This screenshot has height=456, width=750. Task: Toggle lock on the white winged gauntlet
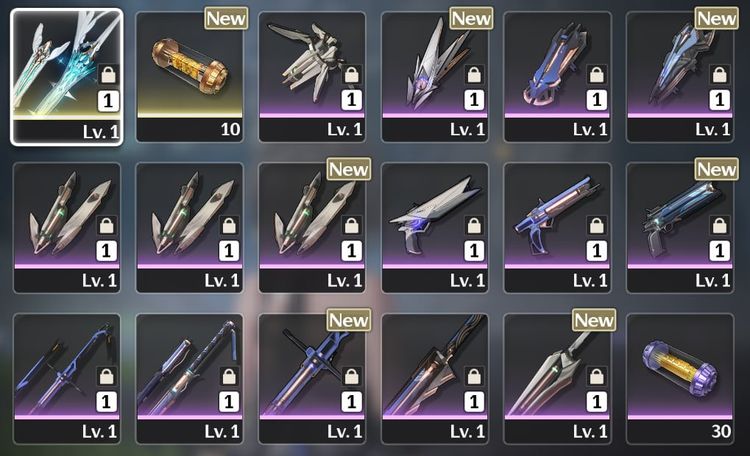(352, 75)
